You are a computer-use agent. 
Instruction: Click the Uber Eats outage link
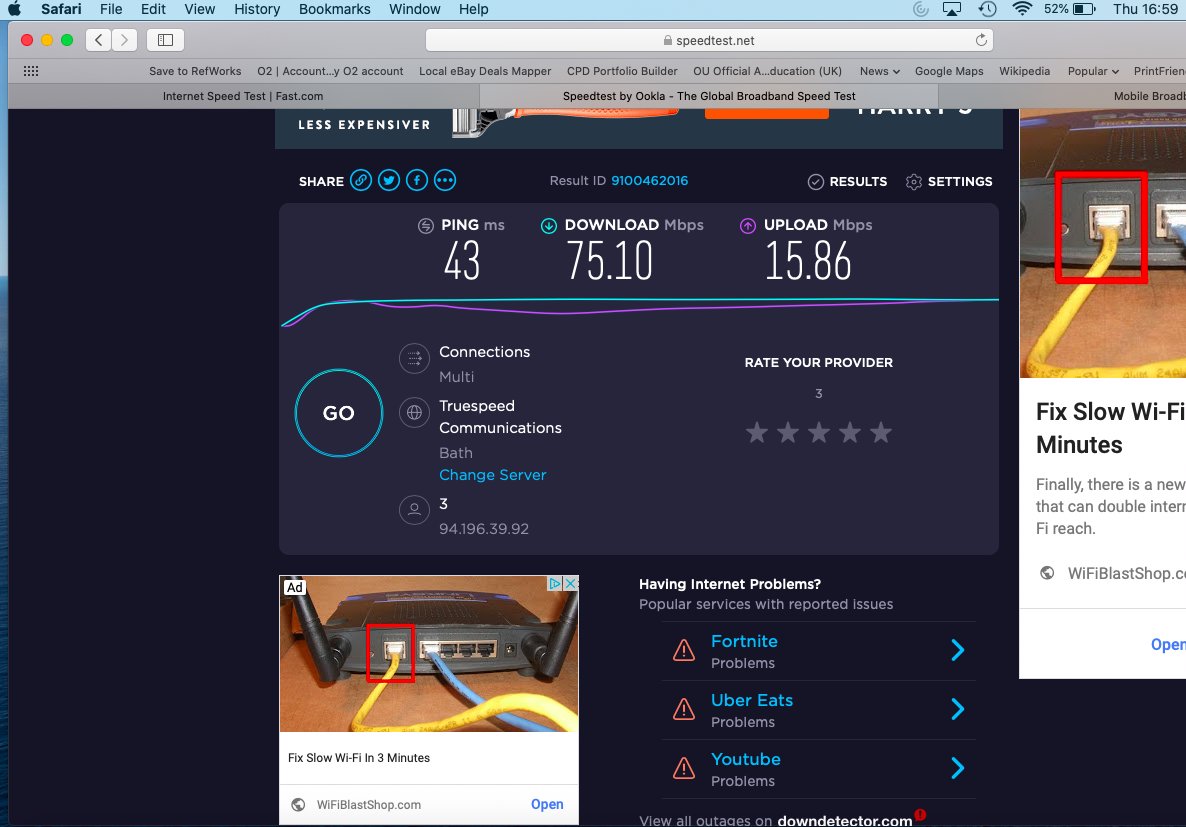tap(752, 701)
